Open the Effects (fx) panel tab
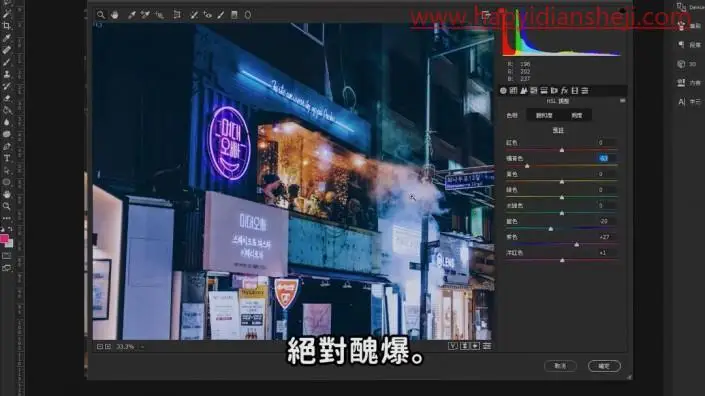The width and height of the screenshot is (705, 396). pos(564,91)
